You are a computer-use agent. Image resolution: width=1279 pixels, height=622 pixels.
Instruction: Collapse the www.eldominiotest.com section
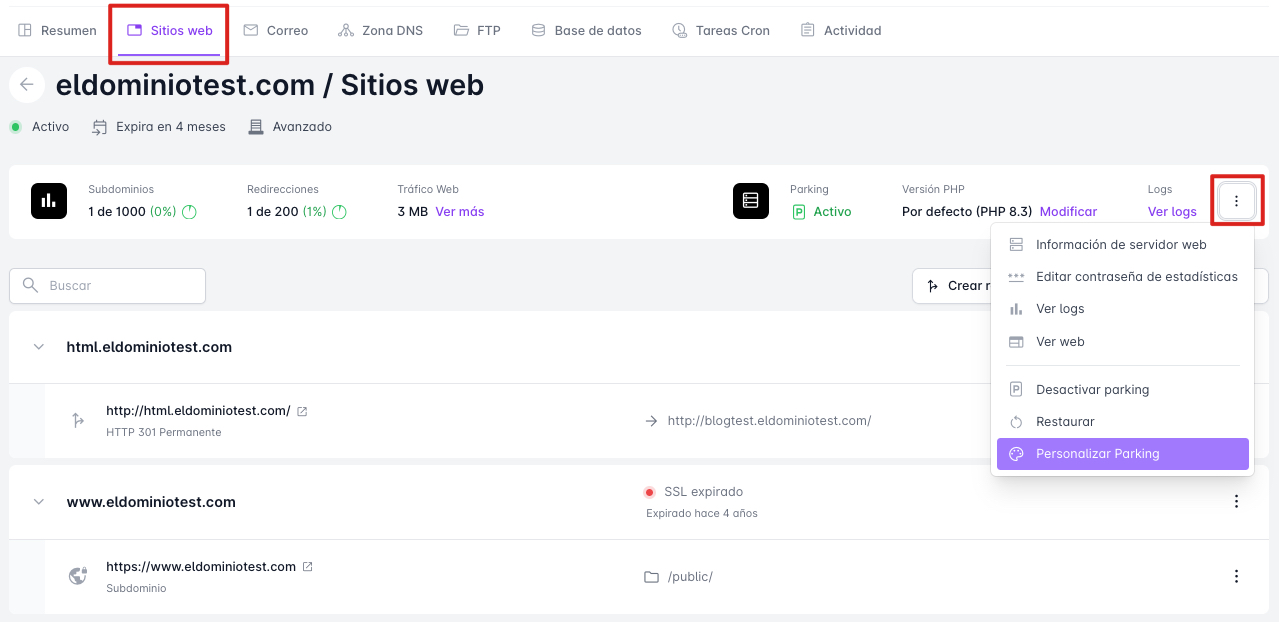click(39, 502)
